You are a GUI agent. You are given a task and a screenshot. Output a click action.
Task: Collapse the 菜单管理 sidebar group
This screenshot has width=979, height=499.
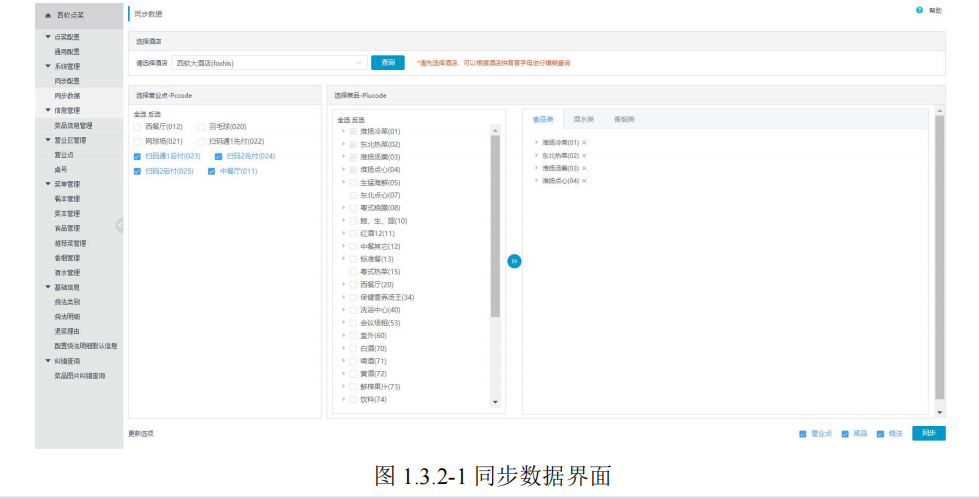pyautogui.click(x=48, y=184)
